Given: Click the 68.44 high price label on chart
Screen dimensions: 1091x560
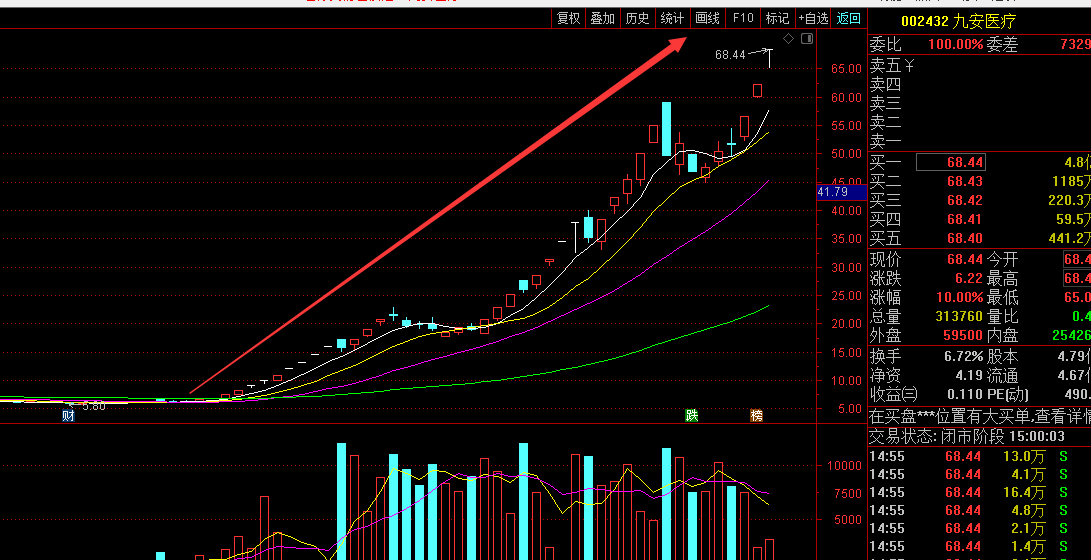Looking at the screenshot, I should 730,55.
